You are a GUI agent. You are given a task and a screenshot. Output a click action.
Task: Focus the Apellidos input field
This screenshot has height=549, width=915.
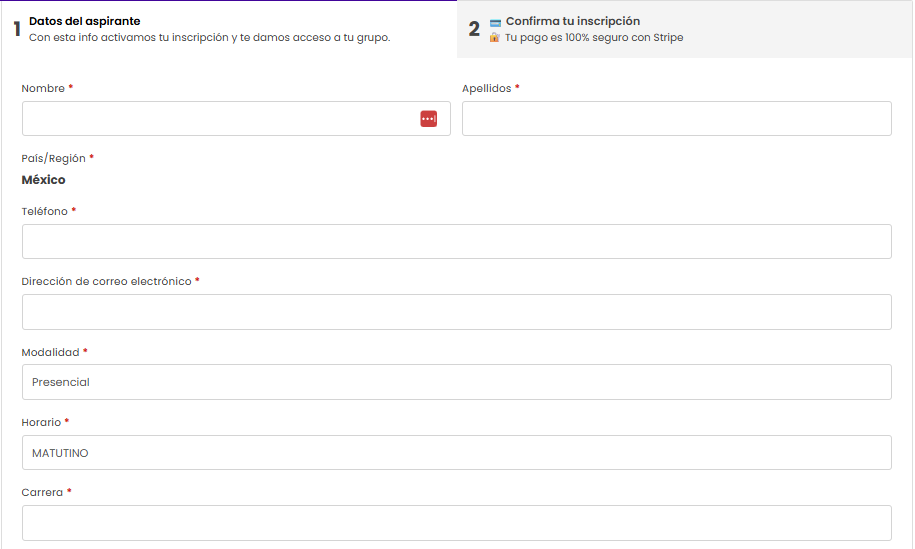677,118
